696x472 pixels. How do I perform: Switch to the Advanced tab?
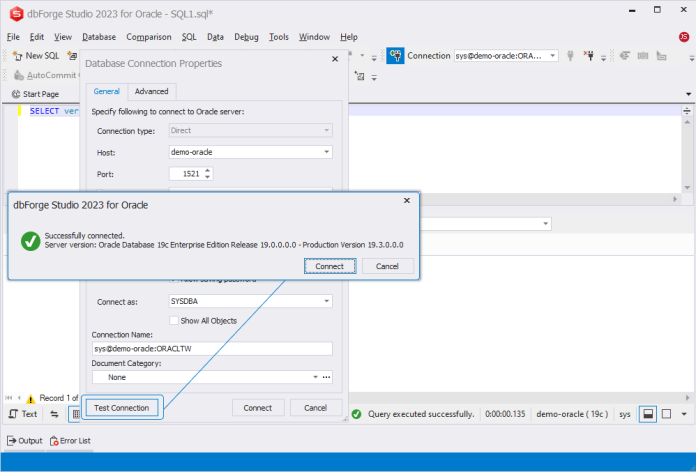152,91
